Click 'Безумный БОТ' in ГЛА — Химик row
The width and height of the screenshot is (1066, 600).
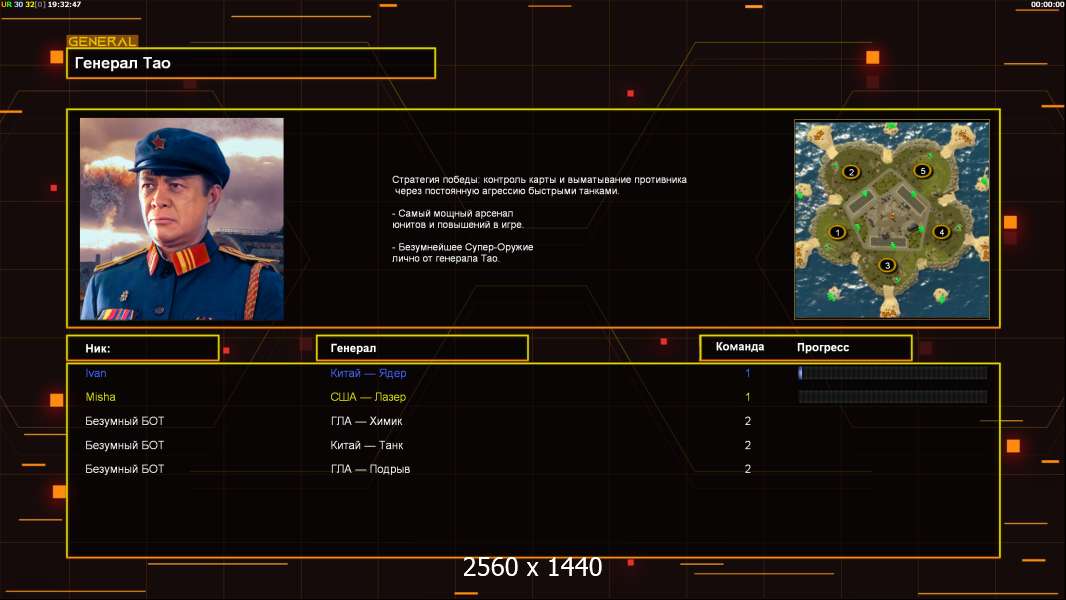pyautogui.click(x=124, y=421)
